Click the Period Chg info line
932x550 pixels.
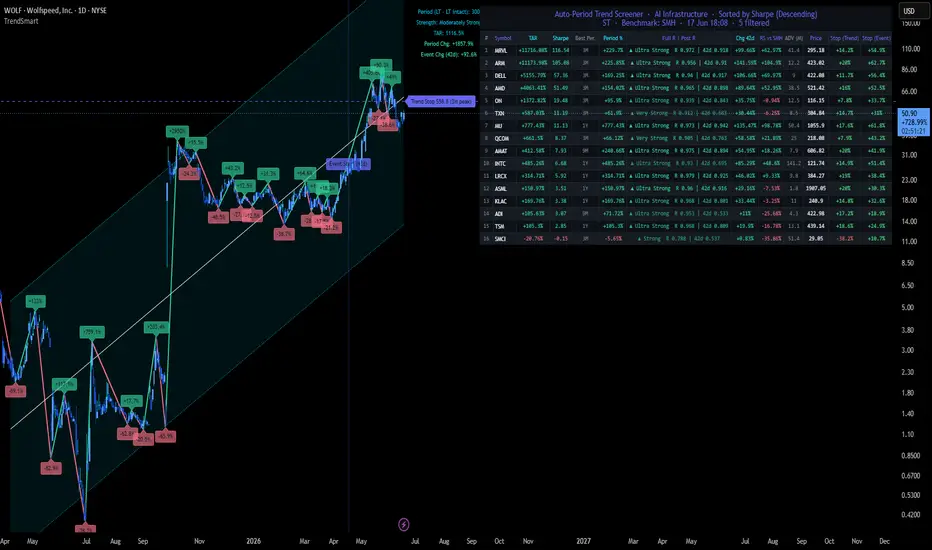point(449,44)
